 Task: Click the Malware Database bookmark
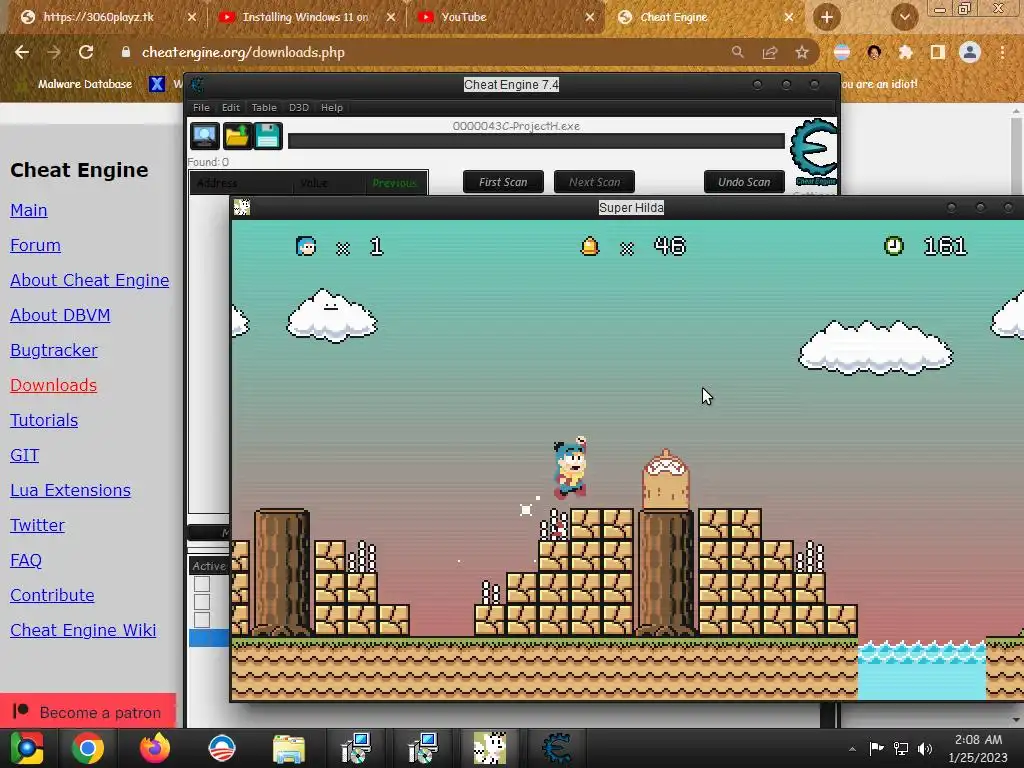pyautogui.click(x=84, y=84)
